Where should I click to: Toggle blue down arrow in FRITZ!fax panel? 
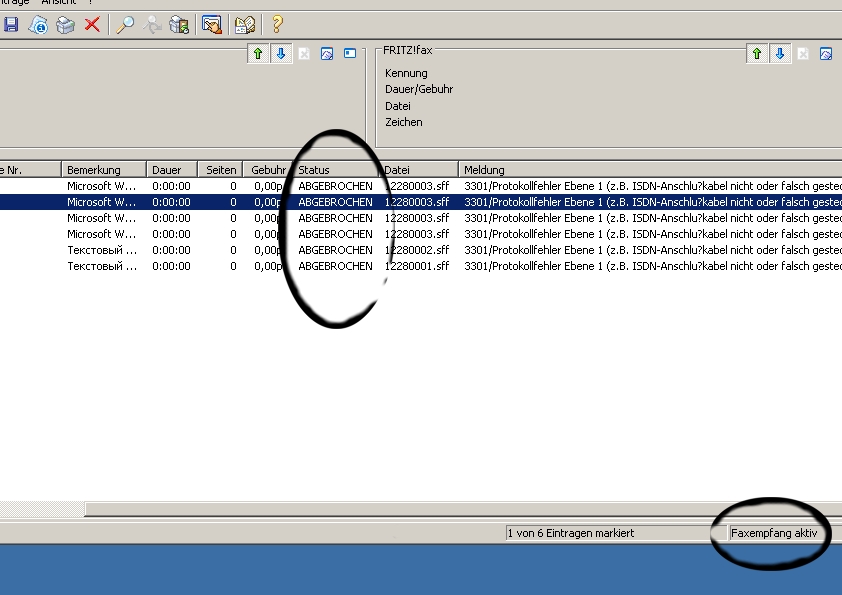[780, 54]
